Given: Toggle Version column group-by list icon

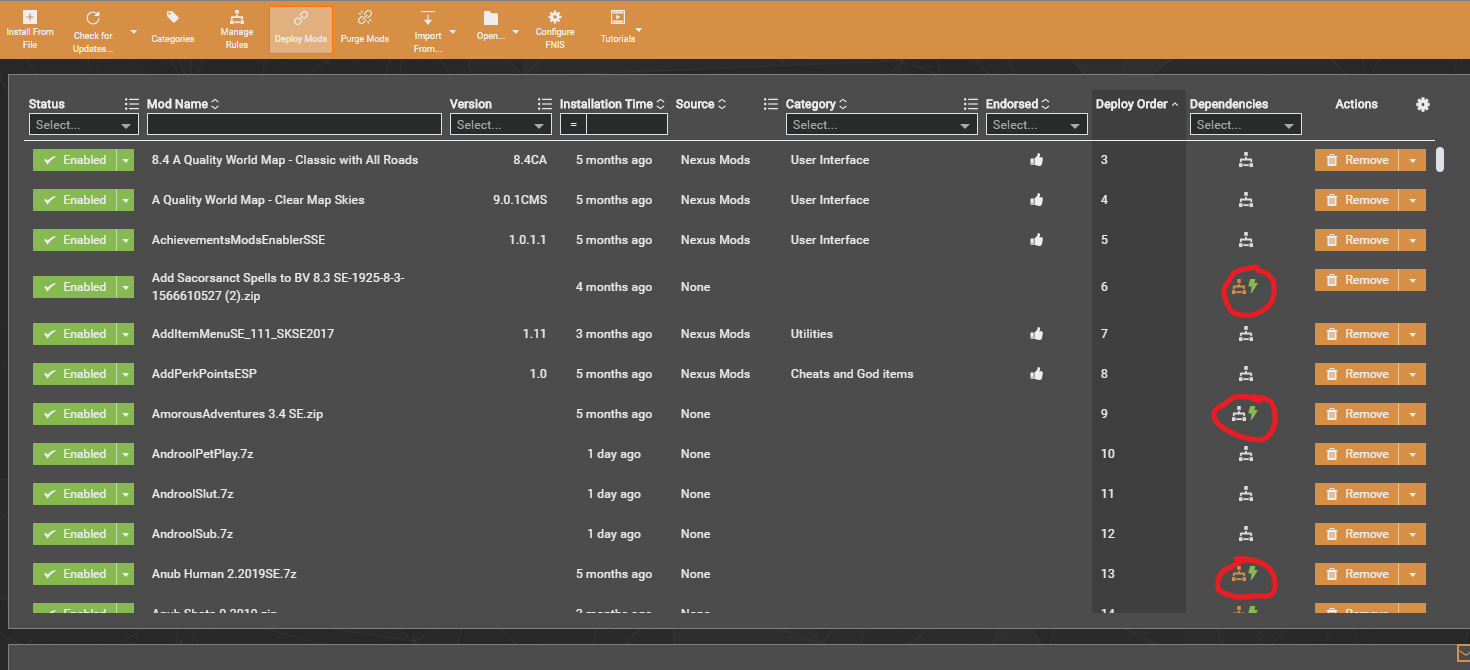Looking at the screenshot, I should (x=545, y=104).
